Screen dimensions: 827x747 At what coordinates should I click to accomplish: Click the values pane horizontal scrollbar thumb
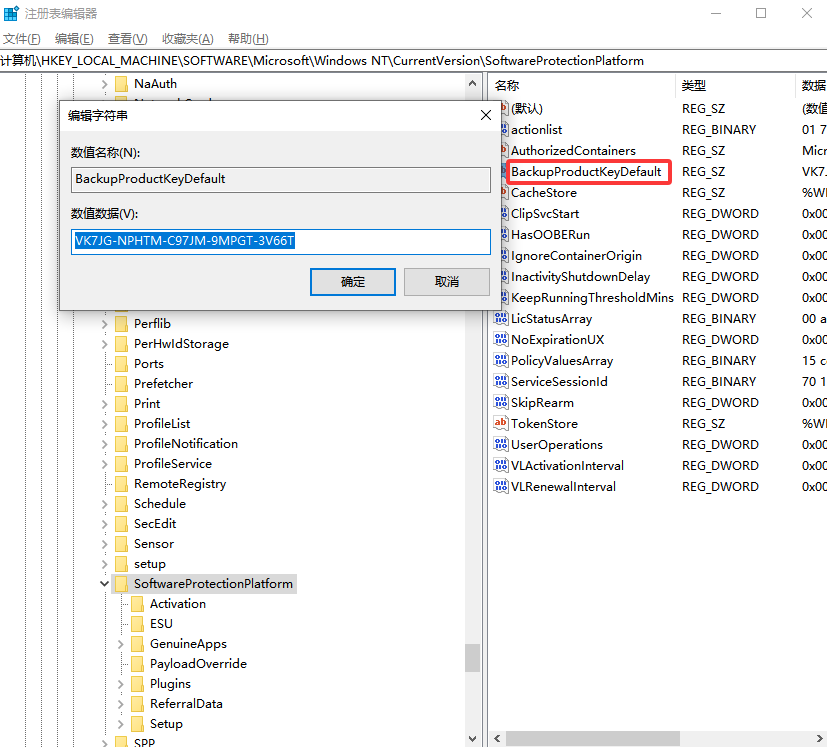(593, 738)
